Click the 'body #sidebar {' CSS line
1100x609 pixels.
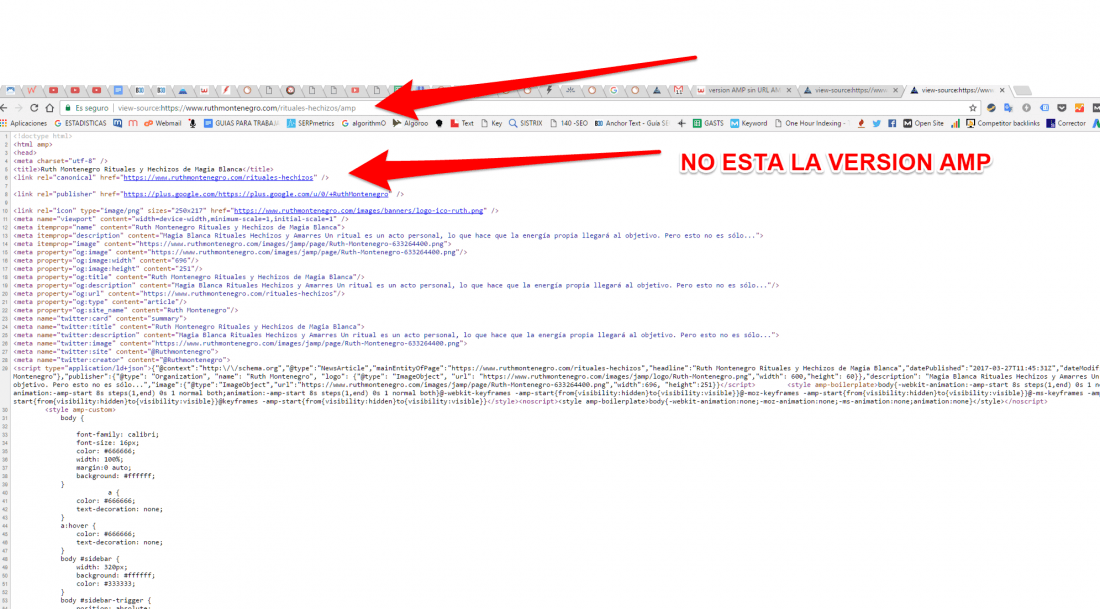pyautogui.click(x=90, y=559)
